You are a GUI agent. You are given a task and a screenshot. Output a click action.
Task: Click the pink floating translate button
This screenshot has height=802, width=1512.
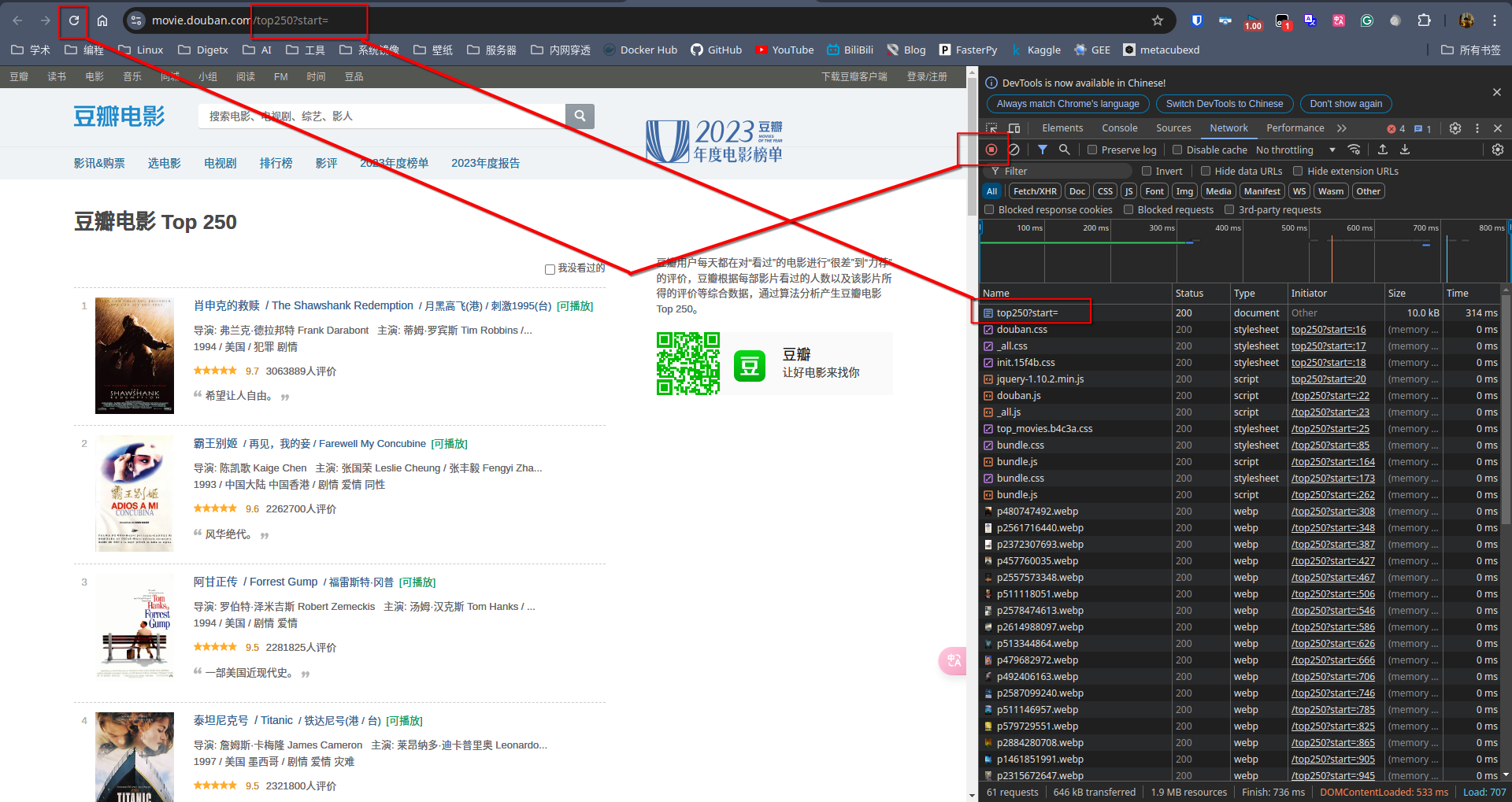954,660
